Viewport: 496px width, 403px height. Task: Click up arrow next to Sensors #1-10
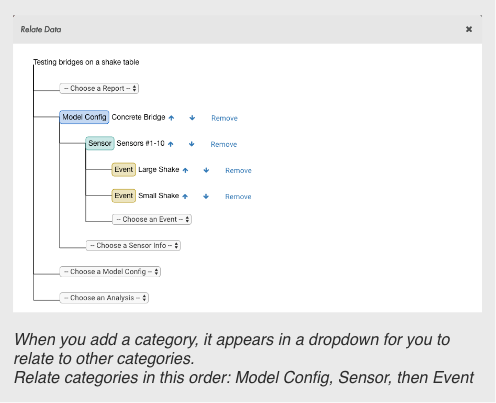[171, 144]
